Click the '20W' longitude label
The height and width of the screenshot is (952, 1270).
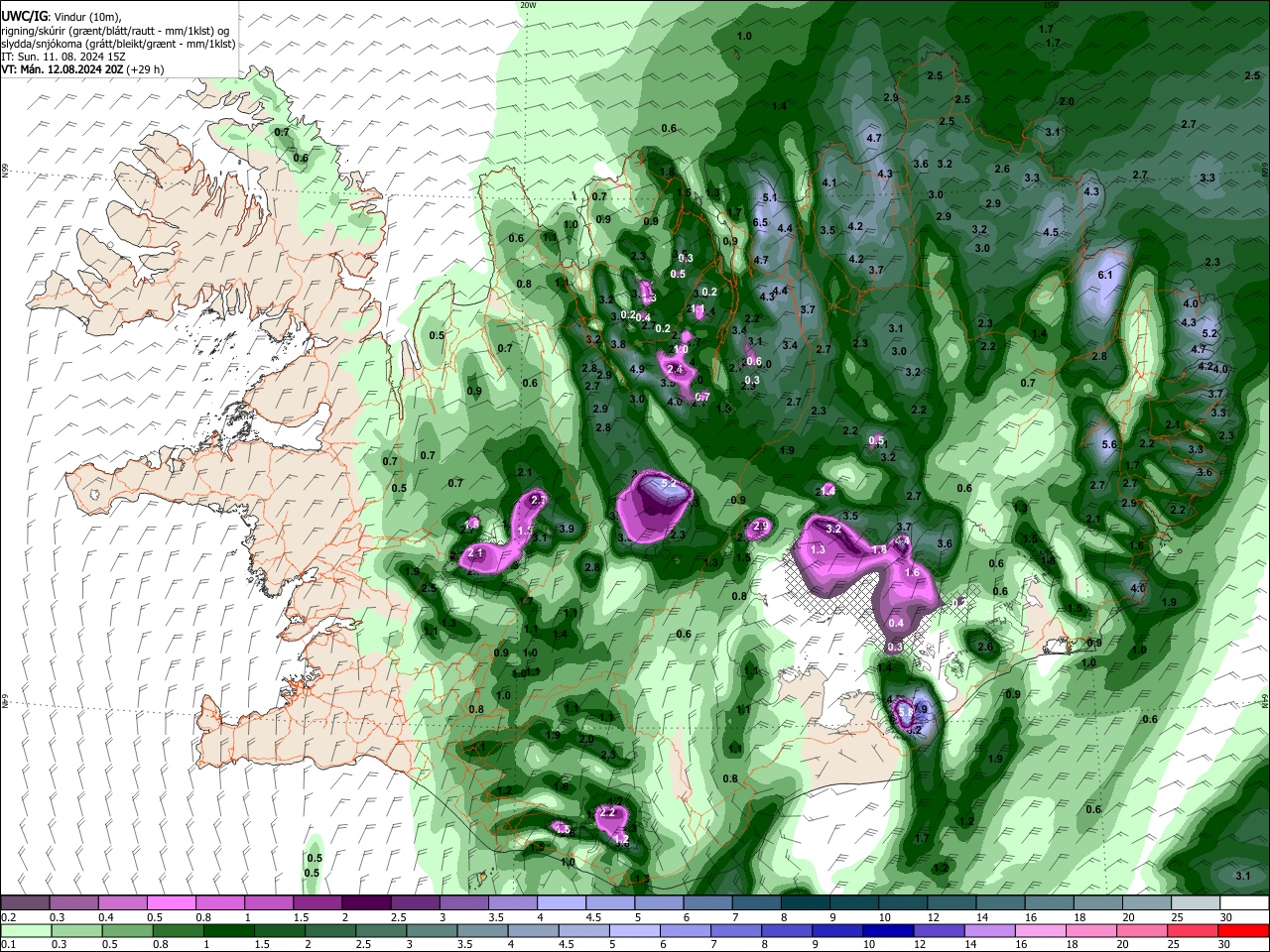pyautogui.click(x=527, y=5)
